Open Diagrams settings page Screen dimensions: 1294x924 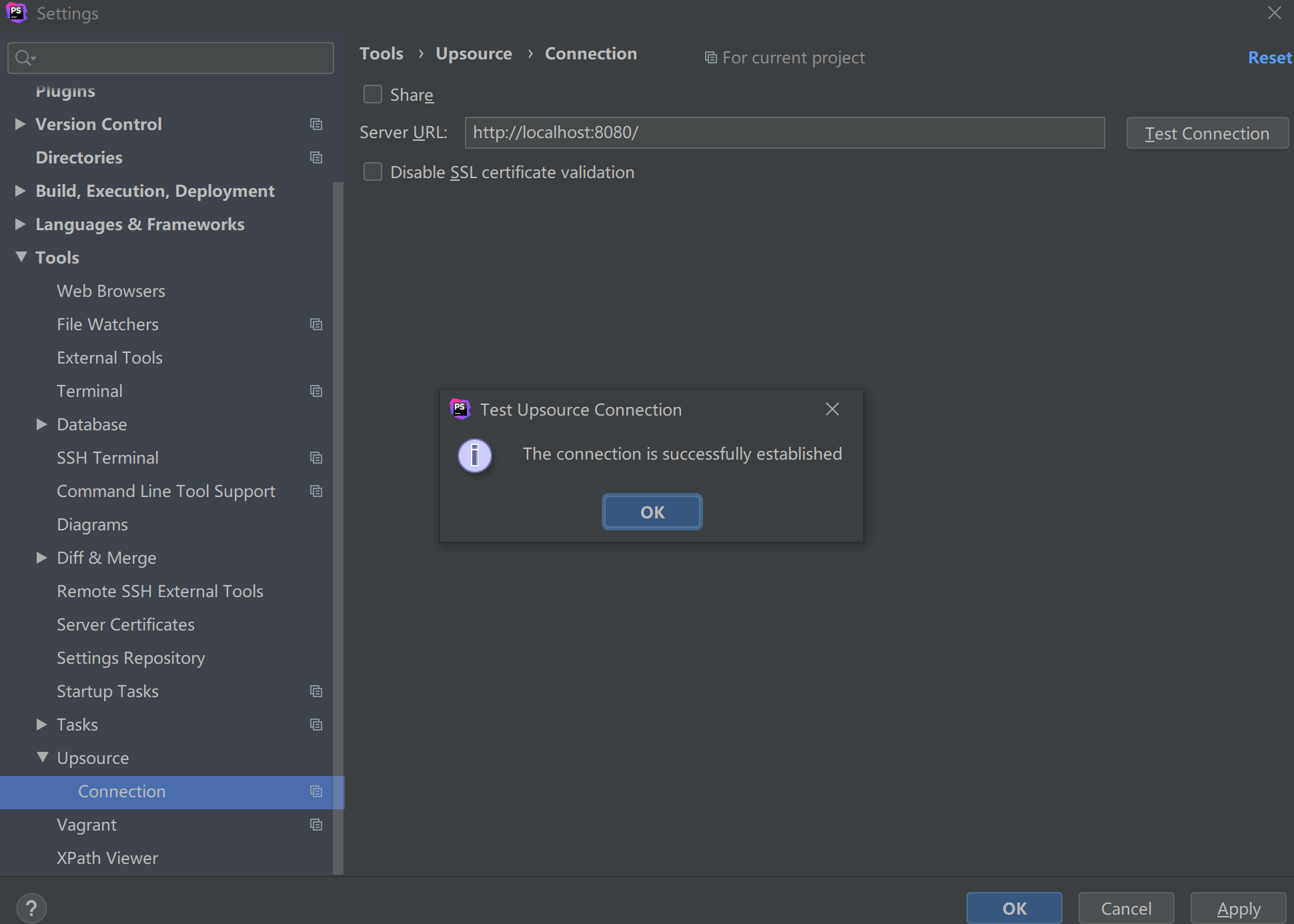pyautogui.click(x=92, y=524)
